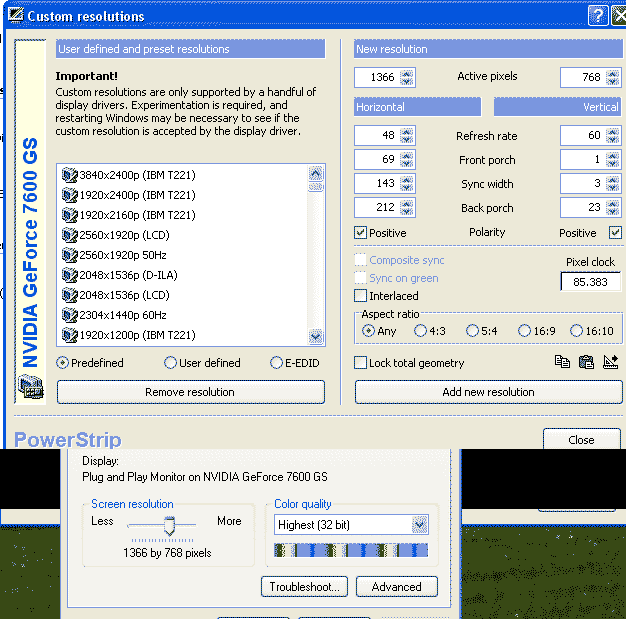Click the copy timings to clipboard icon

[562, 362]
